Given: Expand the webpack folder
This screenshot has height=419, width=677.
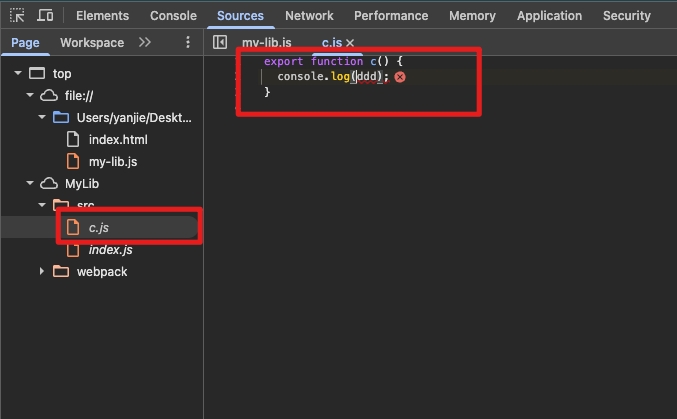Looking at the screenshot, I should coord(42,272).
